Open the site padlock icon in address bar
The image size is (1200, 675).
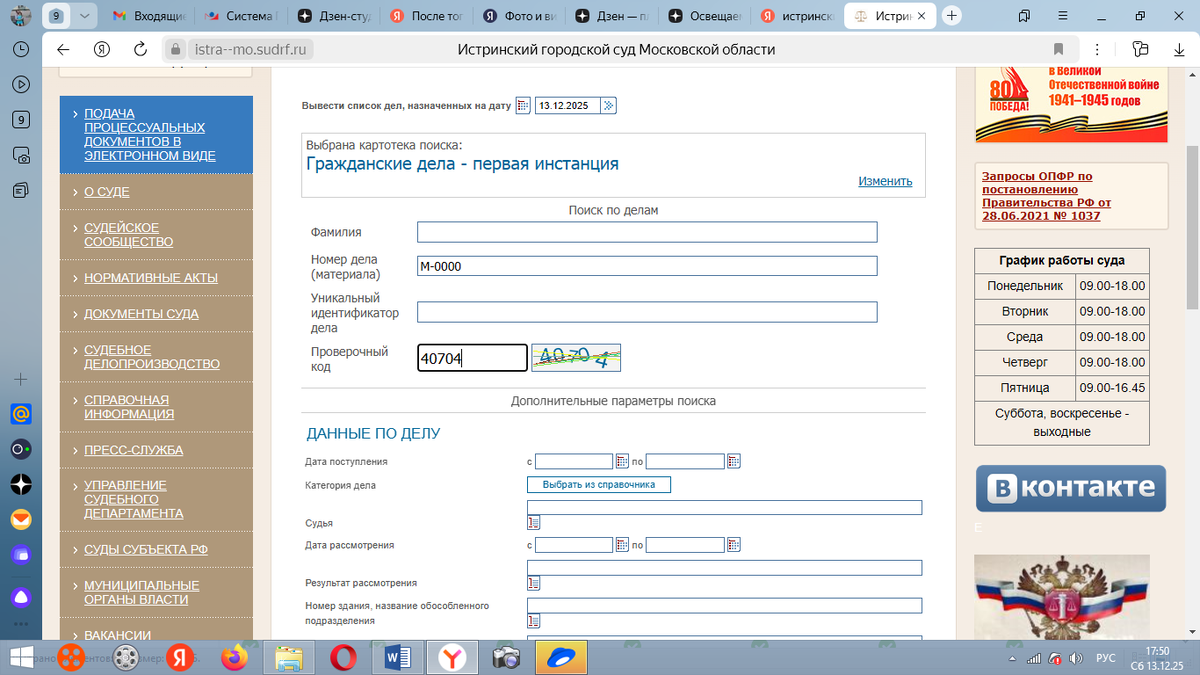click(174, 49)
